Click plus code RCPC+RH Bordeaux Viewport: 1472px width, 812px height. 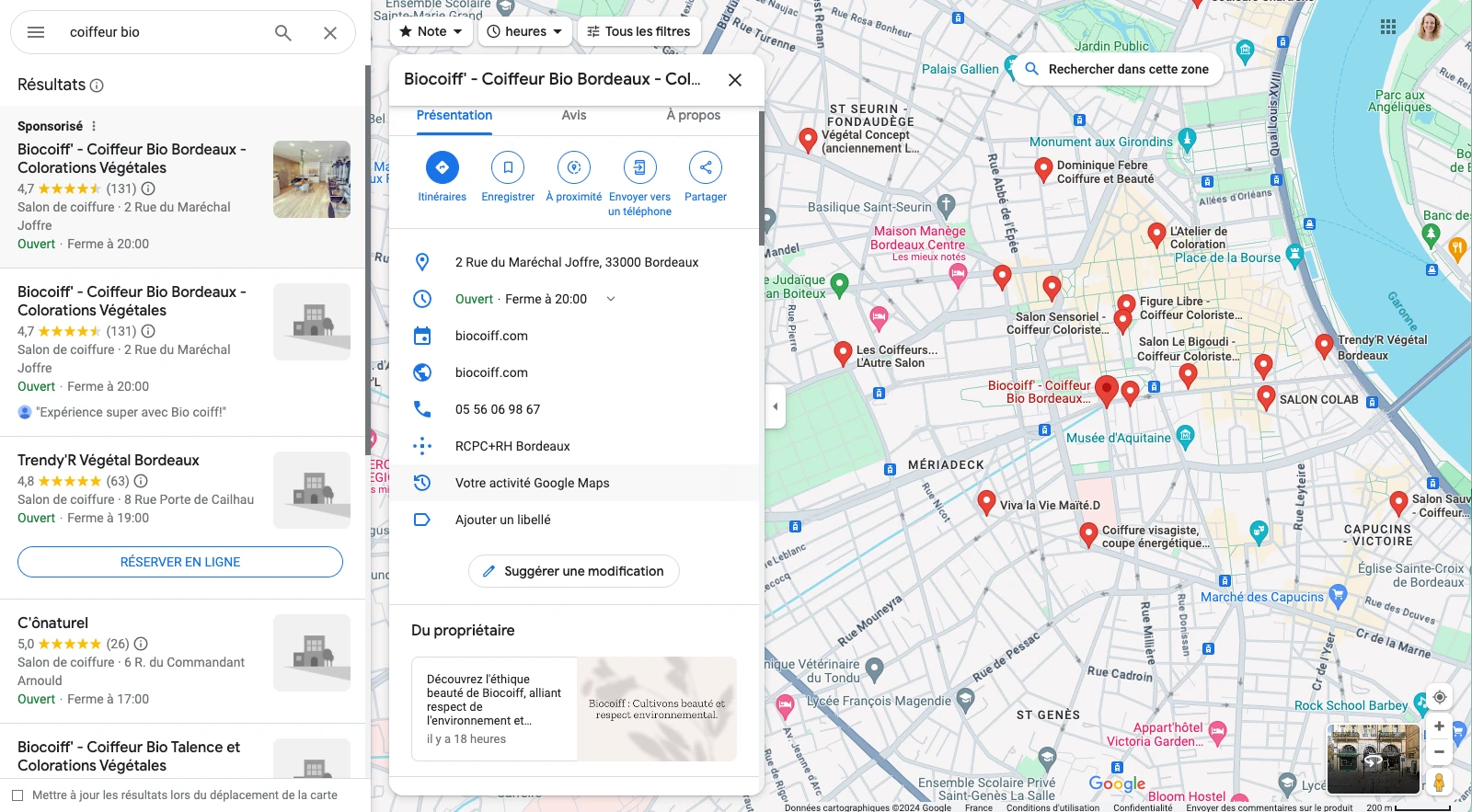pyautogui.click(x=512, y=446)
